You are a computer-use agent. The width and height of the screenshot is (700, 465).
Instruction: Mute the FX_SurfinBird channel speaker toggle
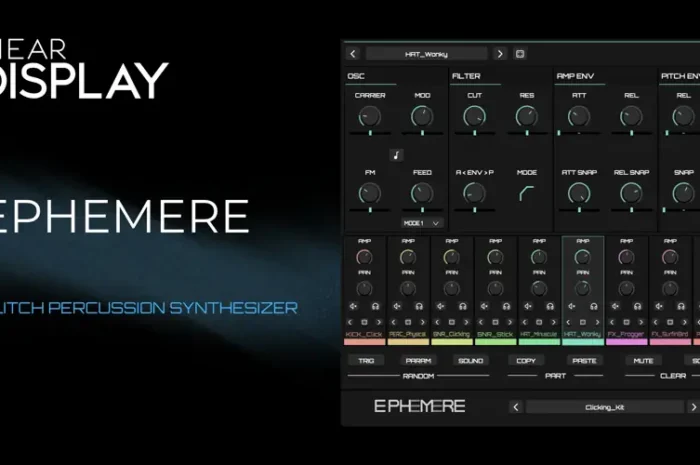pyautogui.click(x=659, y=306)
